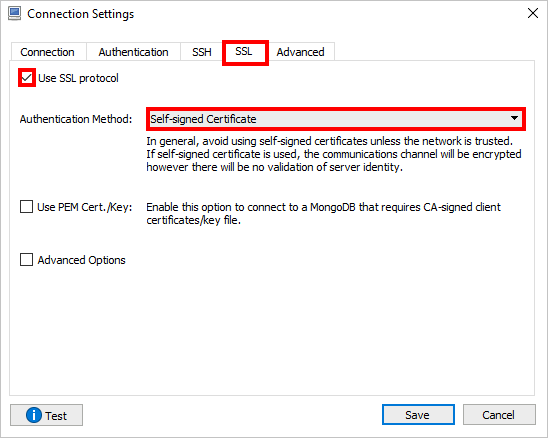
Task: Show the Advanced tab
Action: 301,52
